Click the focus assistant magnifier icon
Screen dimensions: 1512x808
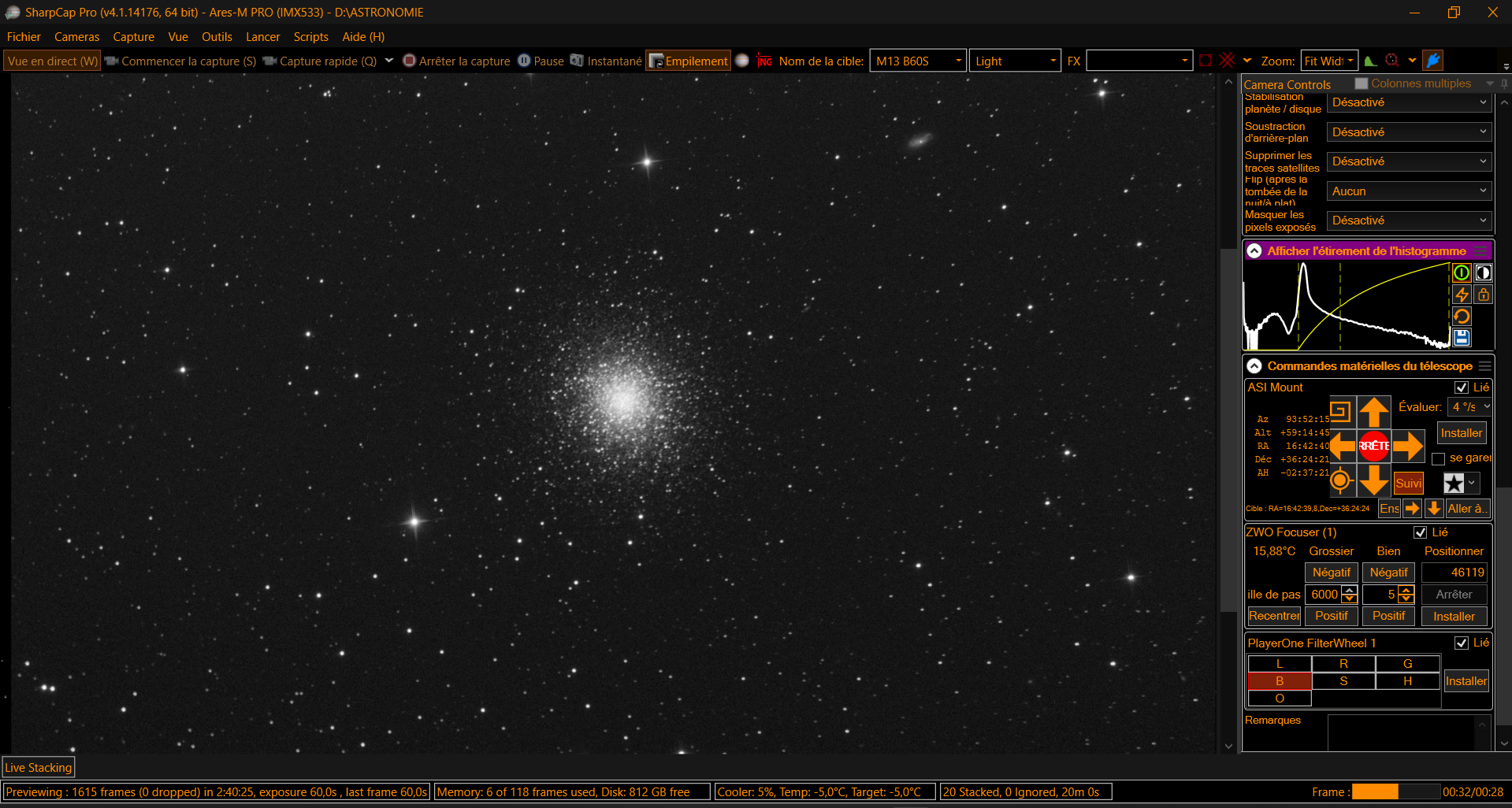[1392, 61]
